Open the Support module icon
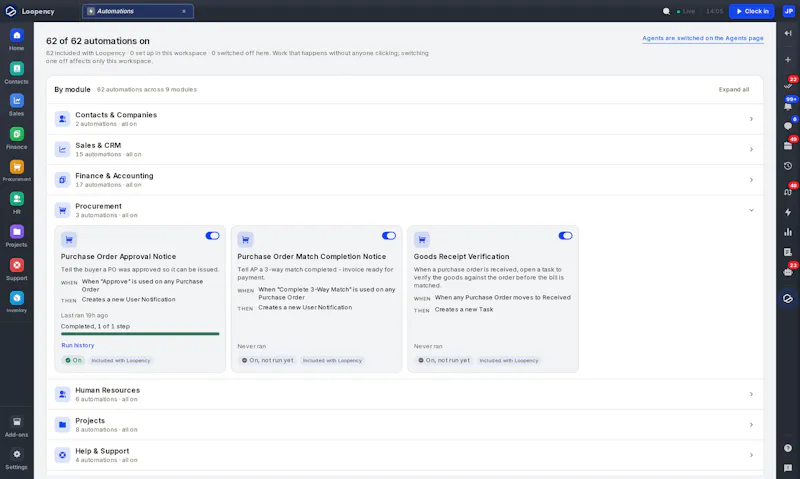800x479 pixels. [x=16, y=269]
